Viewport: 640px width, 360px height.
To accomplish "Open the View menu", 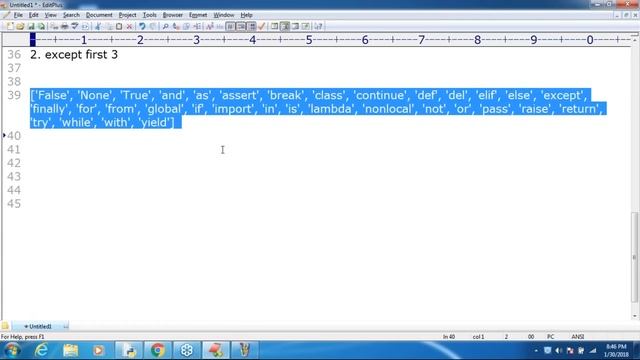I will [x=50, y=15].
